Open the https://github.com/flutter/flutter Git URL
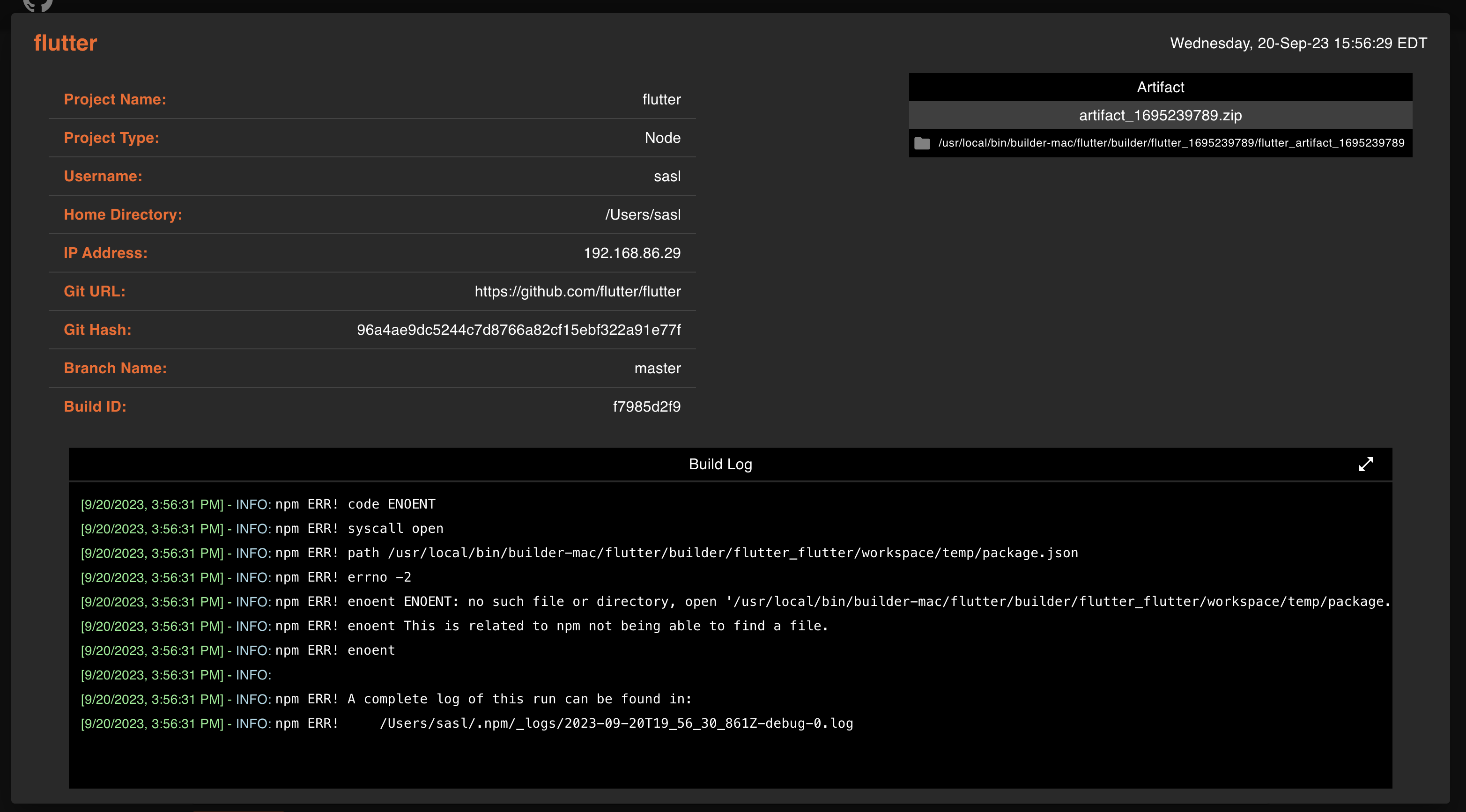 coord(578,291)
